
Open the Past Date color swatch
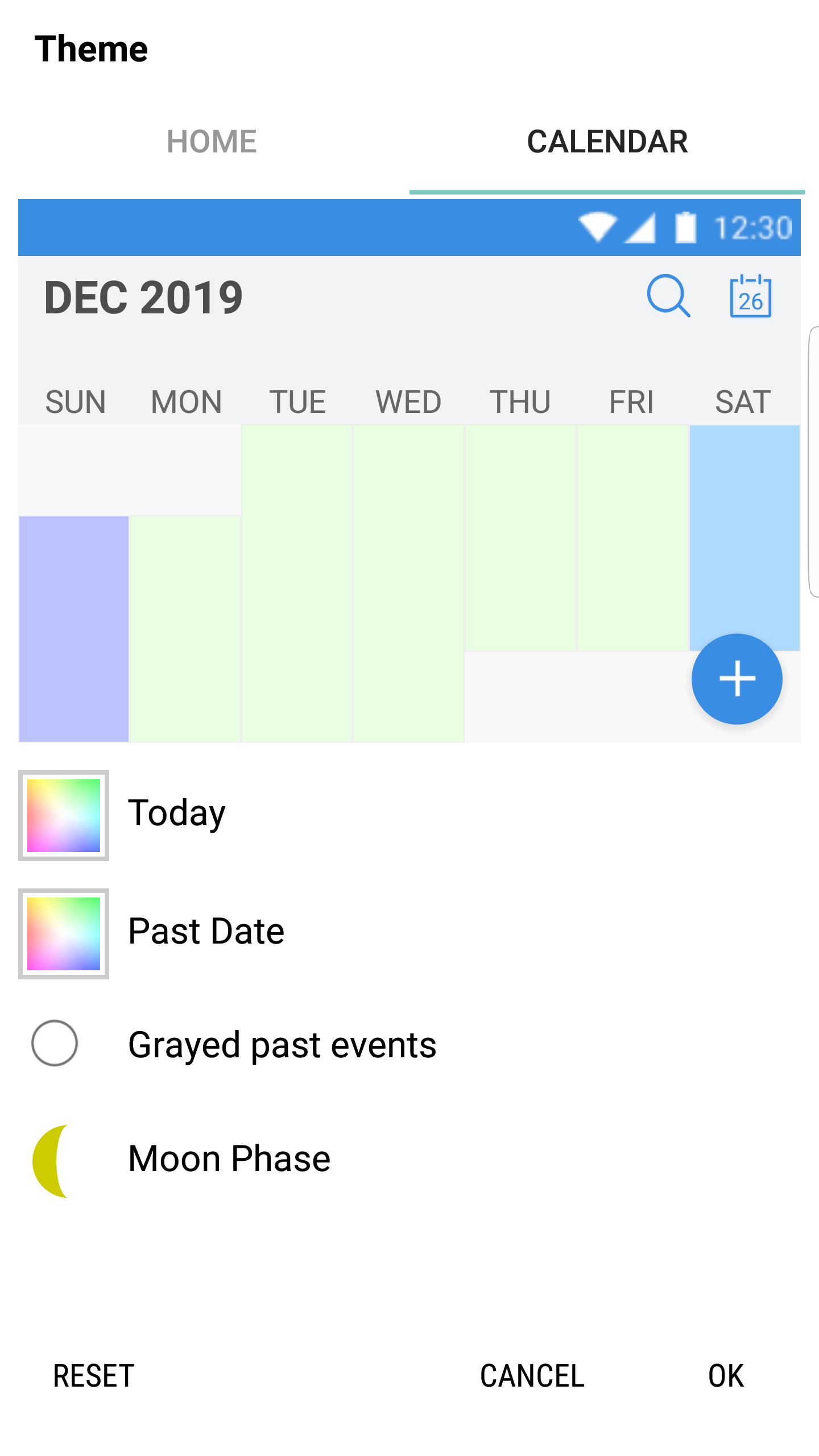tap(64, 933)
